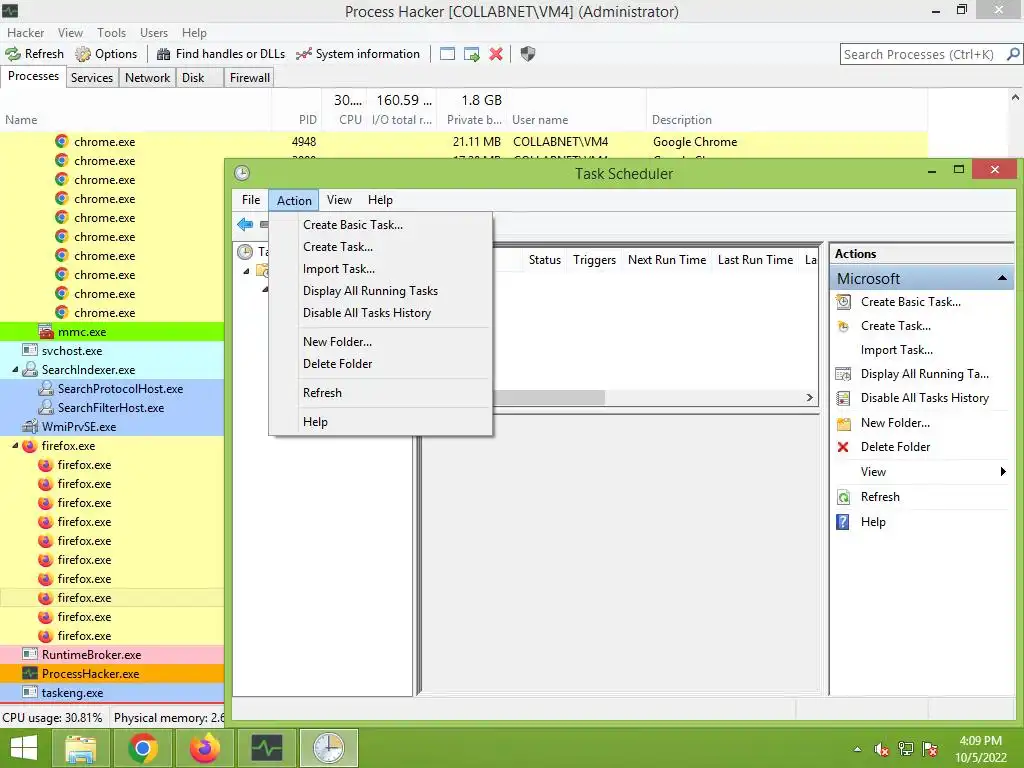
Task: Open Firefox from the taskbar
Action: click(204, 748)
